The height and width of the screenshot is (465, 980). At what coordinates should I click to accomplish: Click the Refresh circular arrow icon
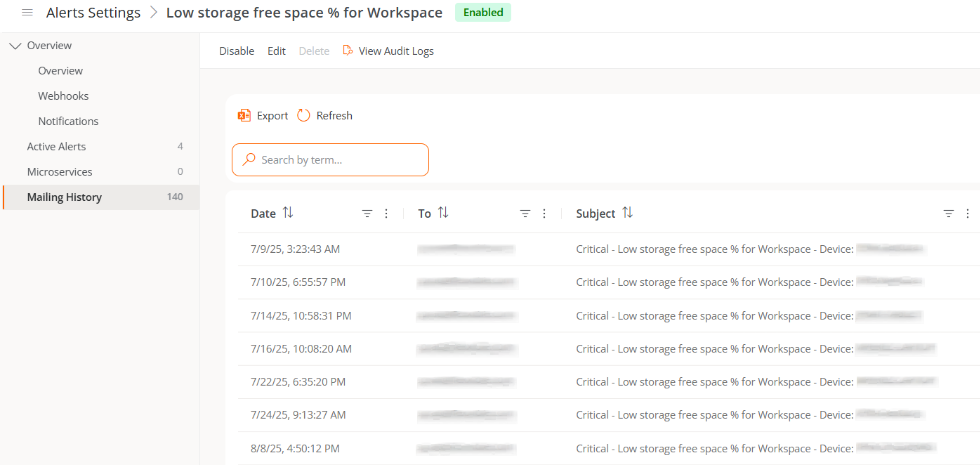[x=304, y=116]
